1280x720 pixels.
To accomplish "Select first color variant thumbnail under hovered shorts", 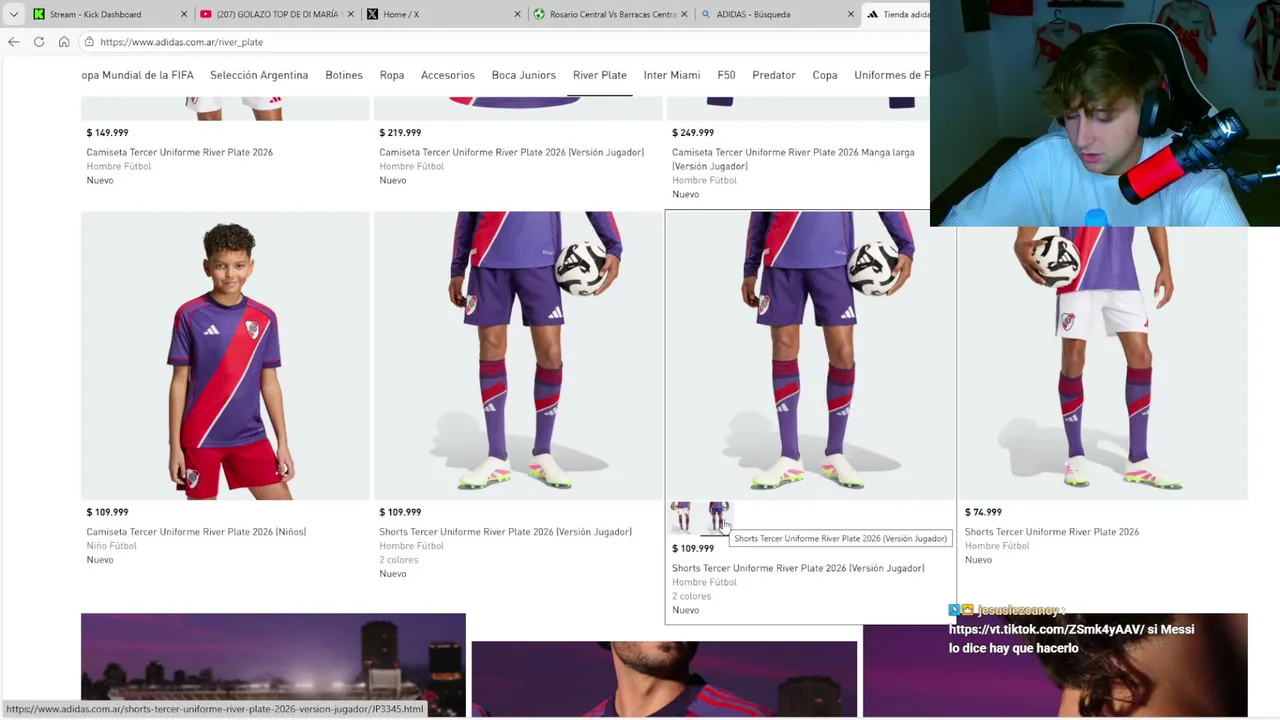I will click(682, 517).
